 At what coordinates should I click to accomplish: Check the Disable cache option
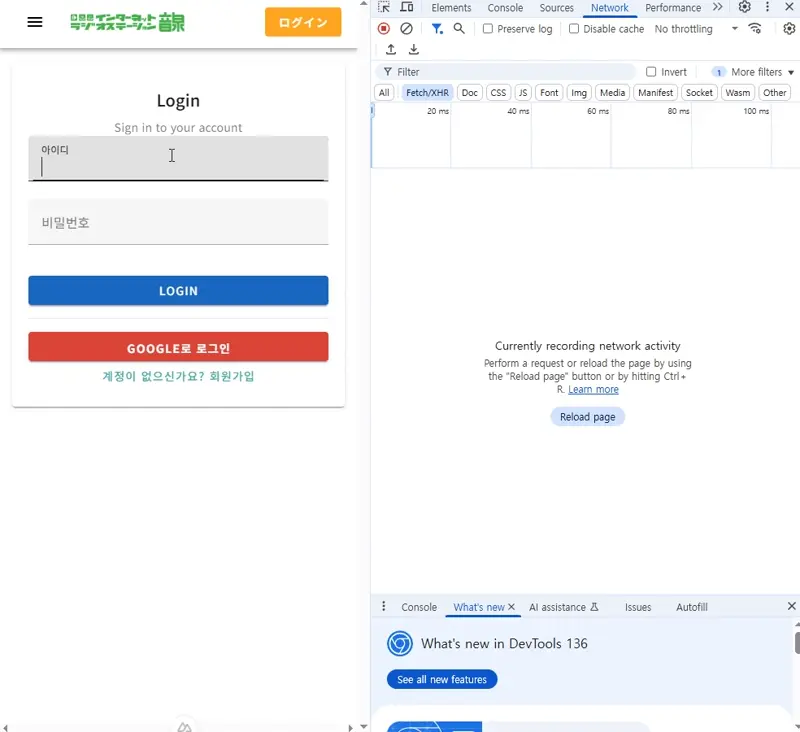tap(574, 29)
